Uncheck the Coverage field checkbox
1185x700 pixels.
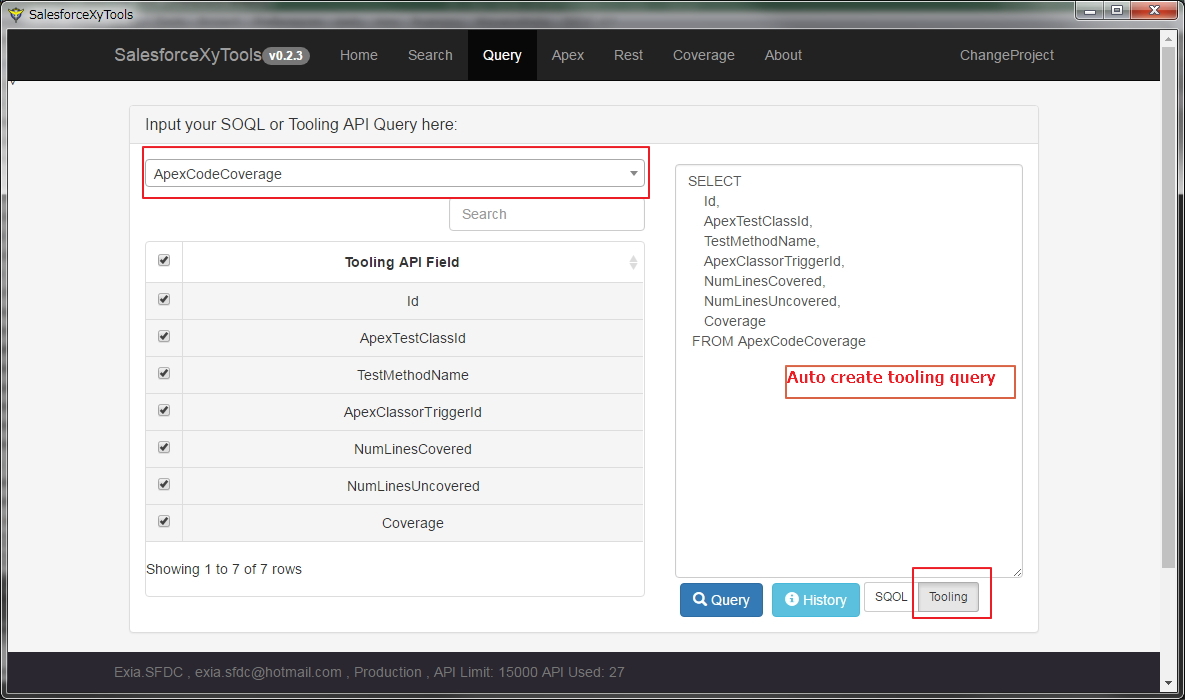click(x=164, y=522)
